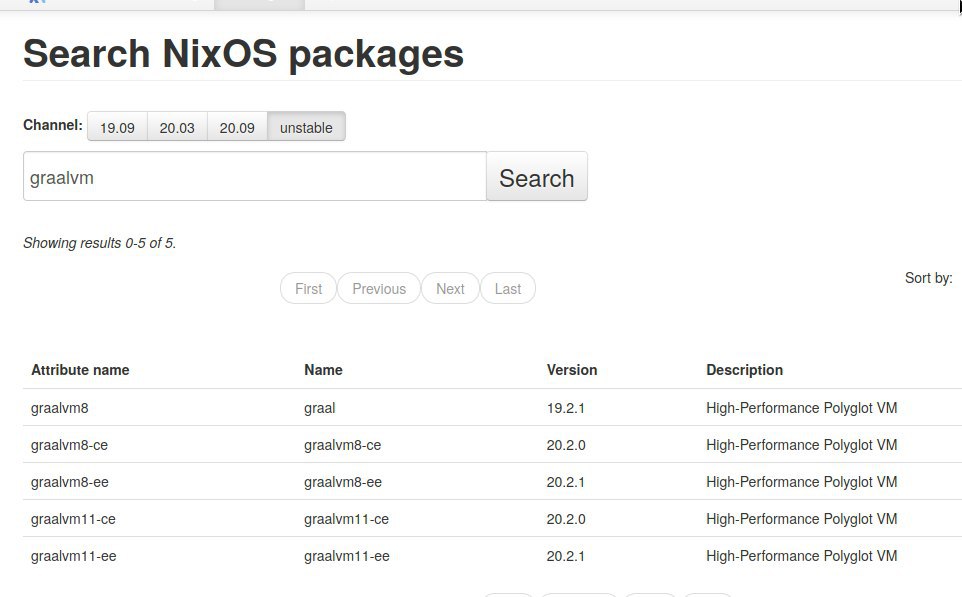Go to Previous results page
This screenshot has width=962, height=597.
[379, 288]
